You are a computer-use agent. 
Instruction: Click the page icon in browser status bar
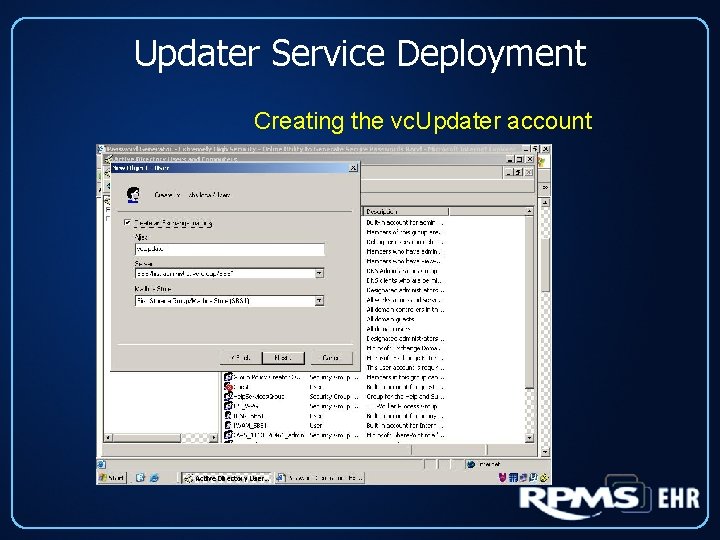pyautogui.click(x=101, y=464)
